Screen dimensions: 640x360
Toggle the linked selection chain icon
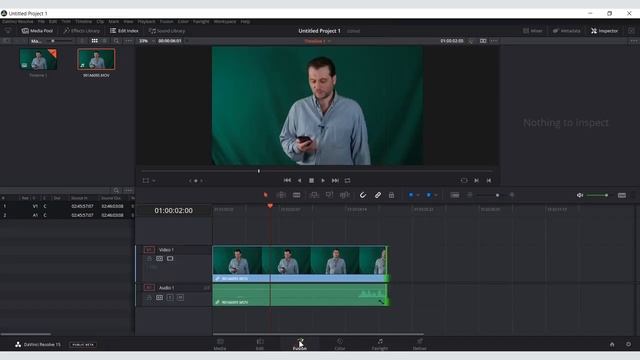378,195
